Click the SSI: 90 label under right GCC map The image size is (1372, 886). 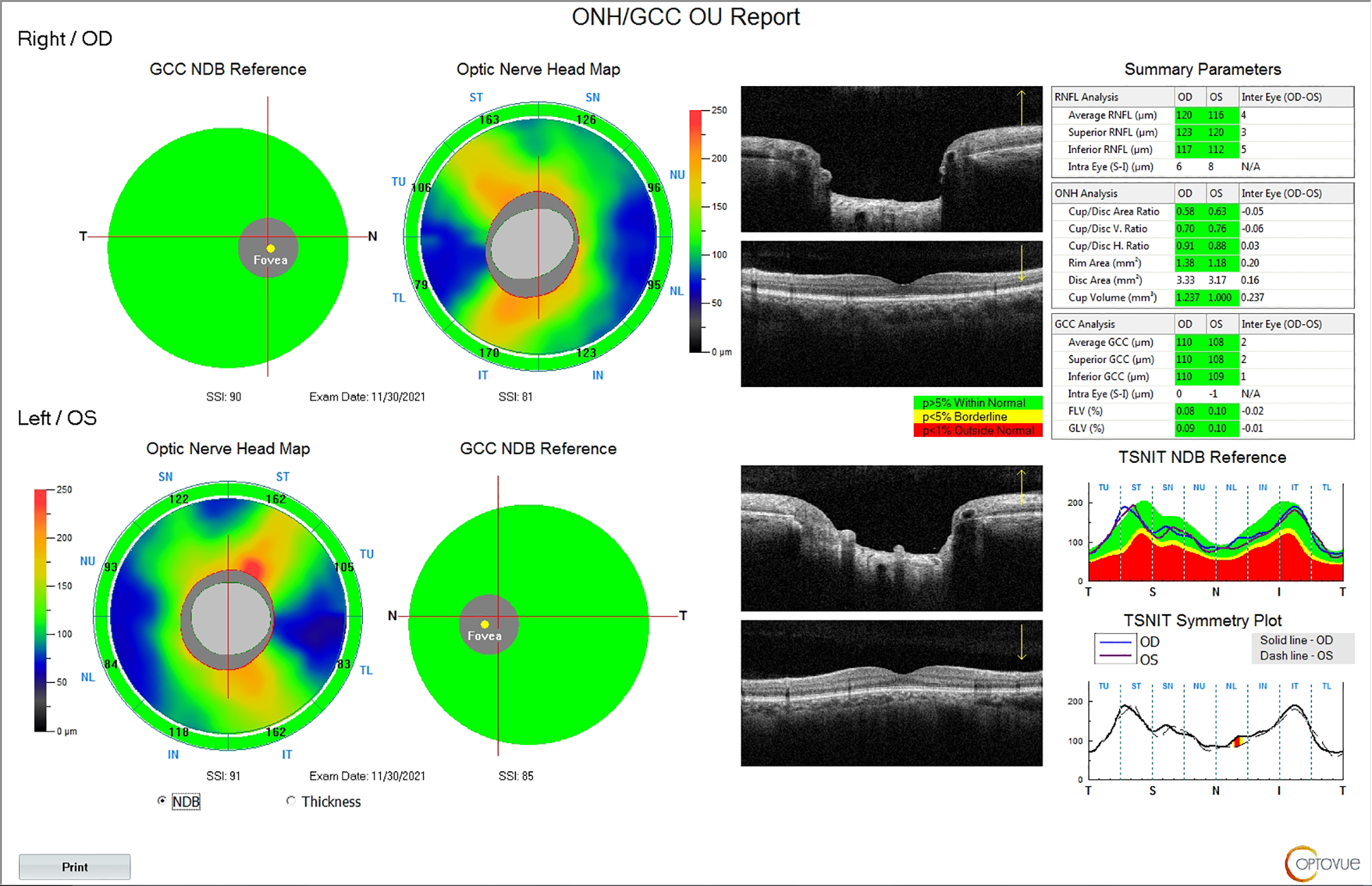point(223,397)
